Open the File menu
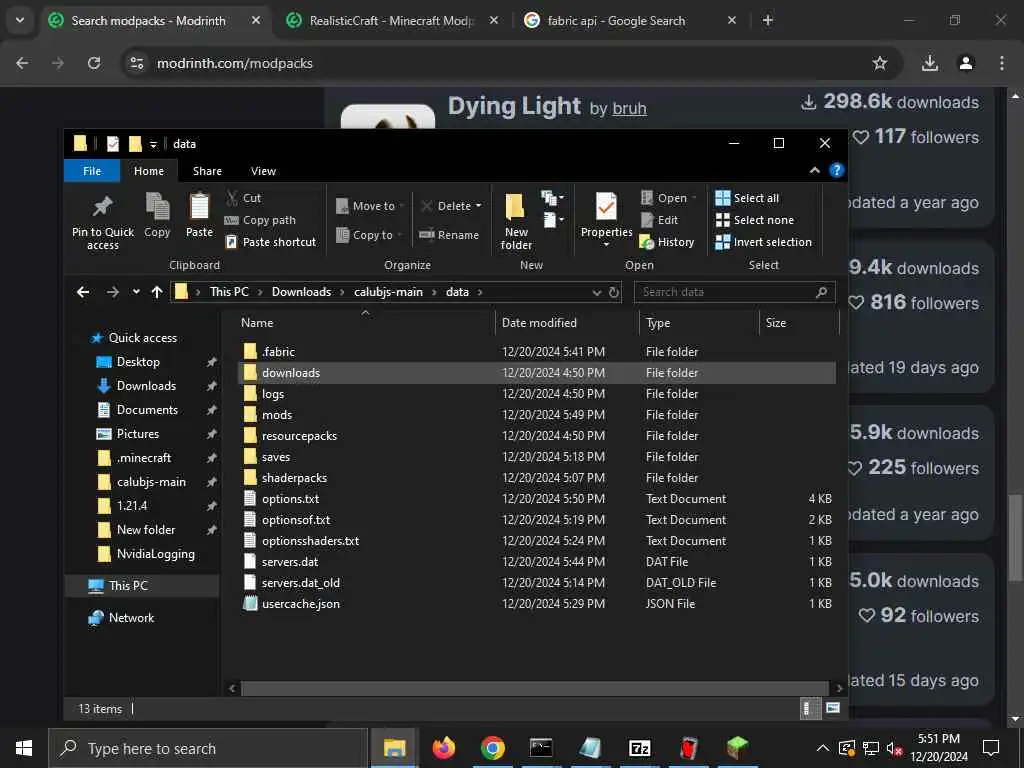Image resolution: width=1024 pixels, height=768 pixels. (92, 171)
